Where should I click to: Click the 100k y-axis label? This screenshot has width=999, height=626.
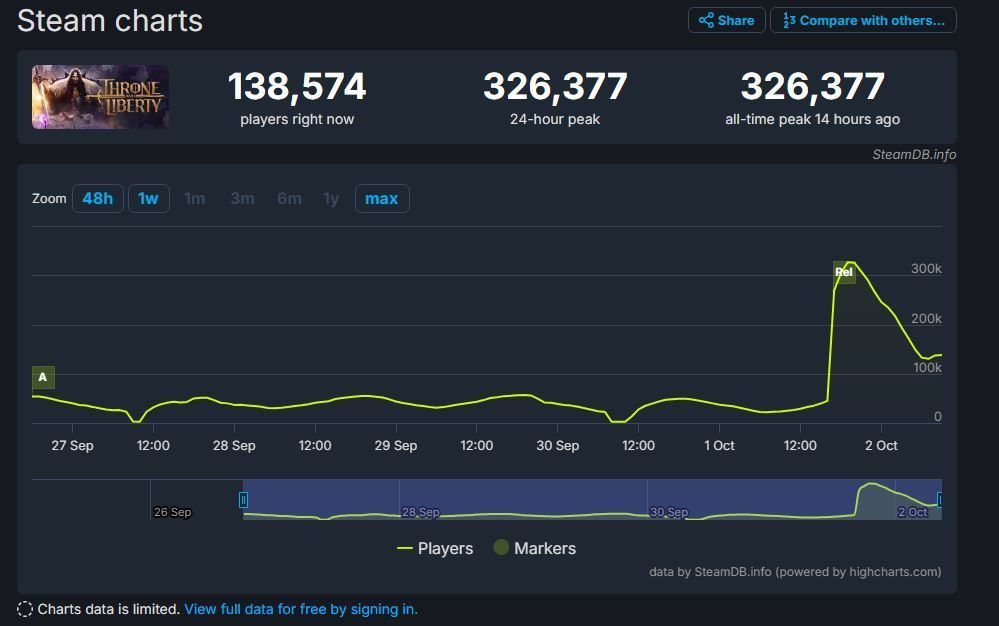tap(927, 367)
